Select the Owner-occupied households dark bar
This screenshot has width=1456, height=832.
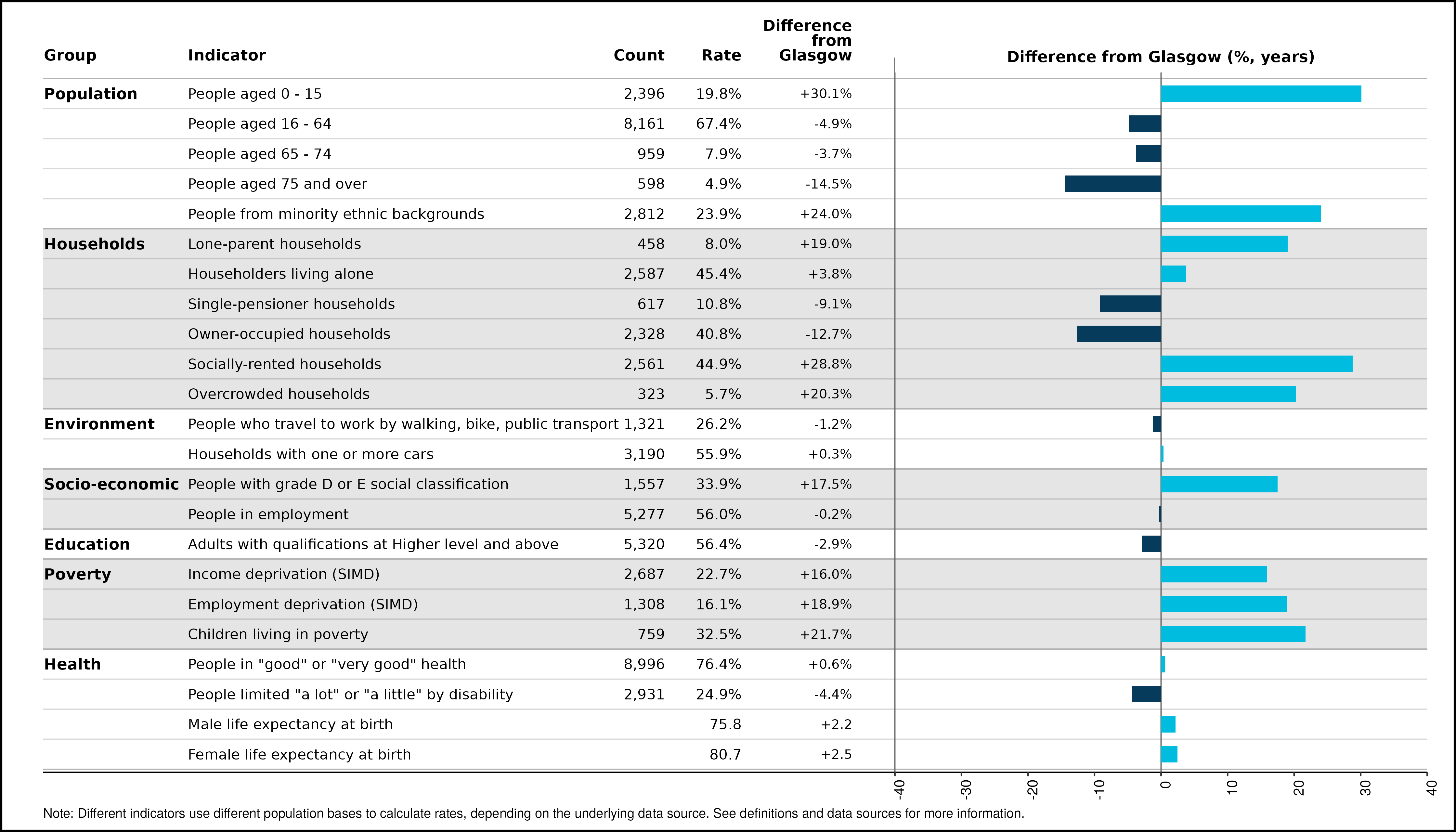[1118, 334]
